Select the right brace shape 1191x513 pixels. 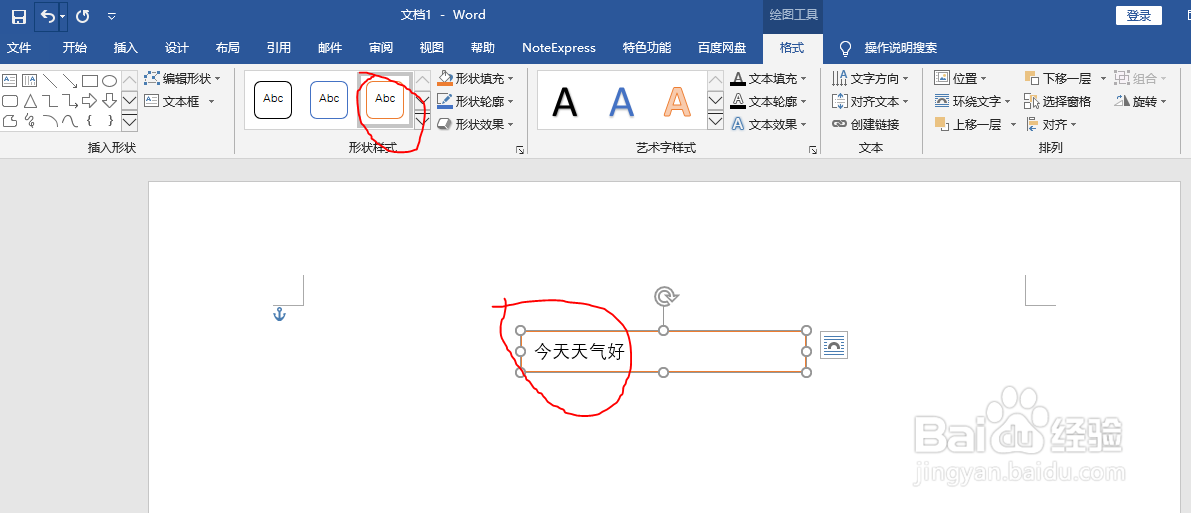(x=109, y=120)
